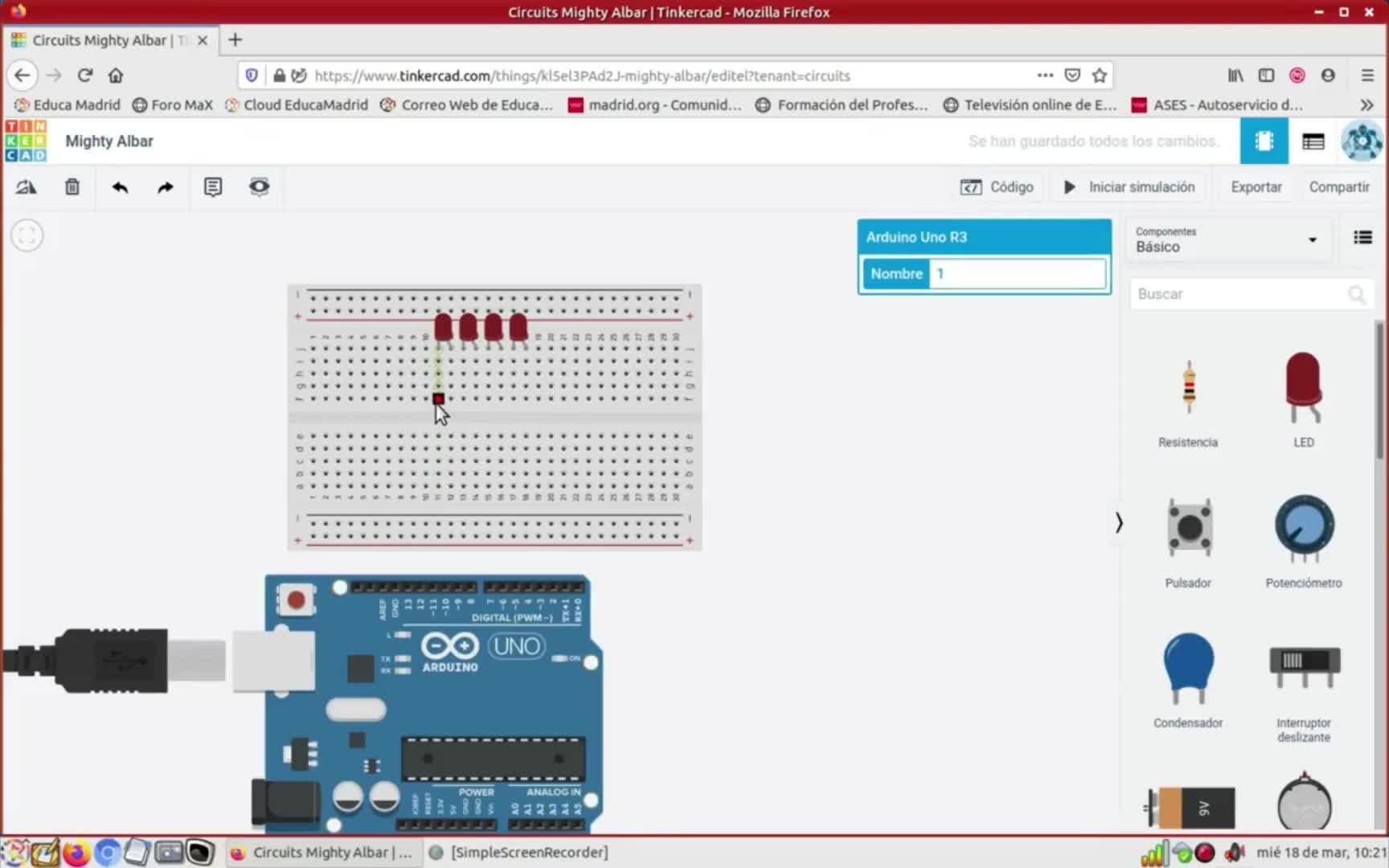Click the taskbar clock
The height and width of the screenshot is (868, 1389).
point(1321,853)
